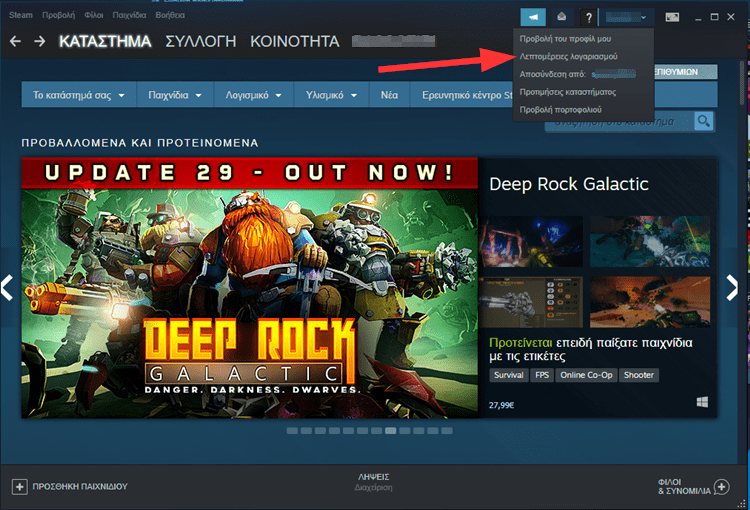Expand the Παιχνίδια dropdown
The height and width of the screenshot is (510, 750).
tap(175, 95)
